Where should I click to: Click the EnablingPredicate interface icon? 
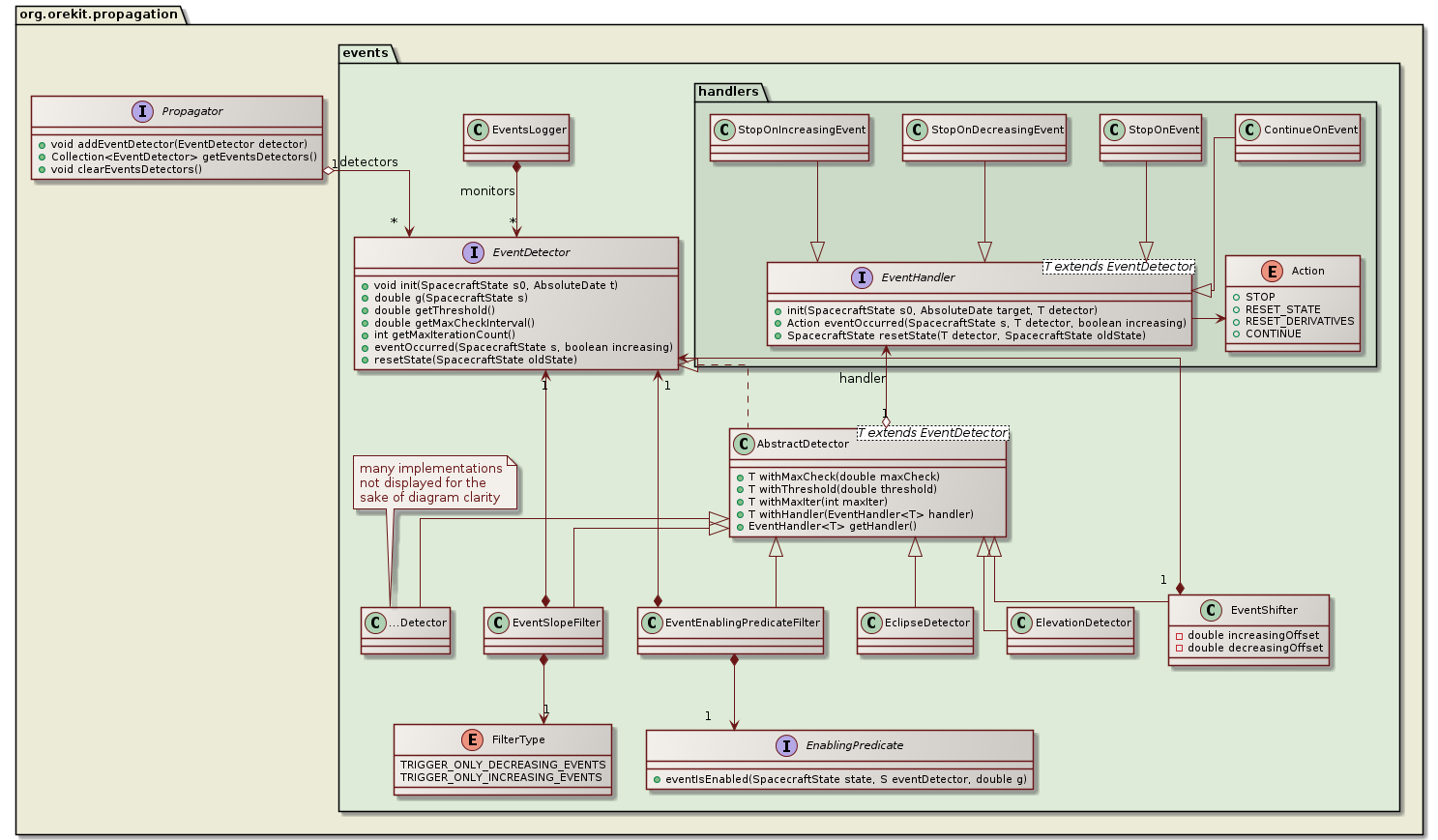tap(785, 745)
